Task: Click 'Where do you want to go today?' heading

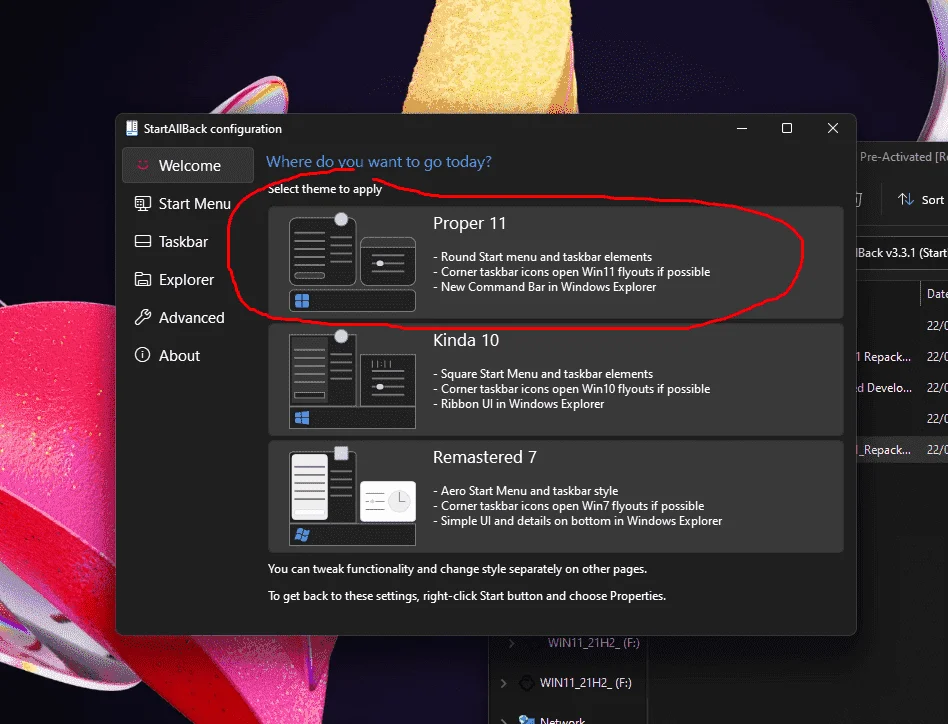Action: pos(379,162)
